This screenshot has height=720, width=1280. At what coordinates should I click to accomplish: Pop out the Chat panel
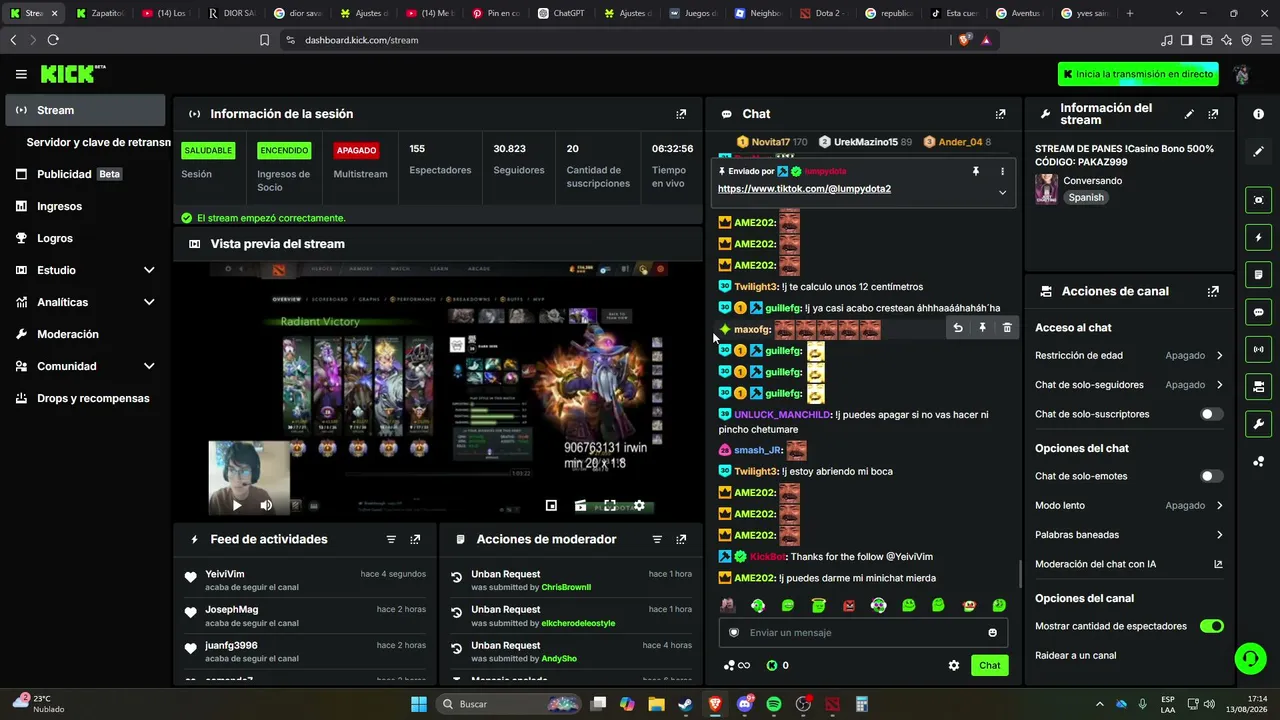[1000, 114]
